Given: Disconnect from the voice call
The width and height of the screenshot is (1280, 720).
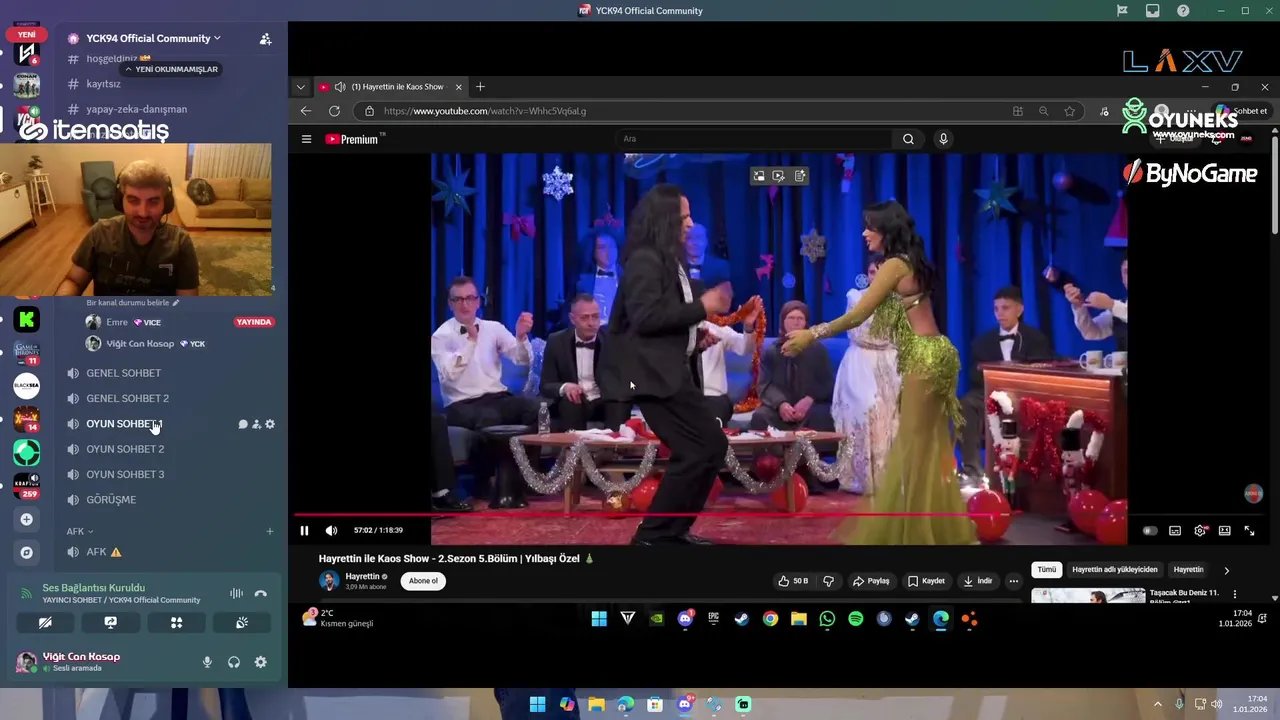Looking at the screenshot, I should [x=261, y=593].
